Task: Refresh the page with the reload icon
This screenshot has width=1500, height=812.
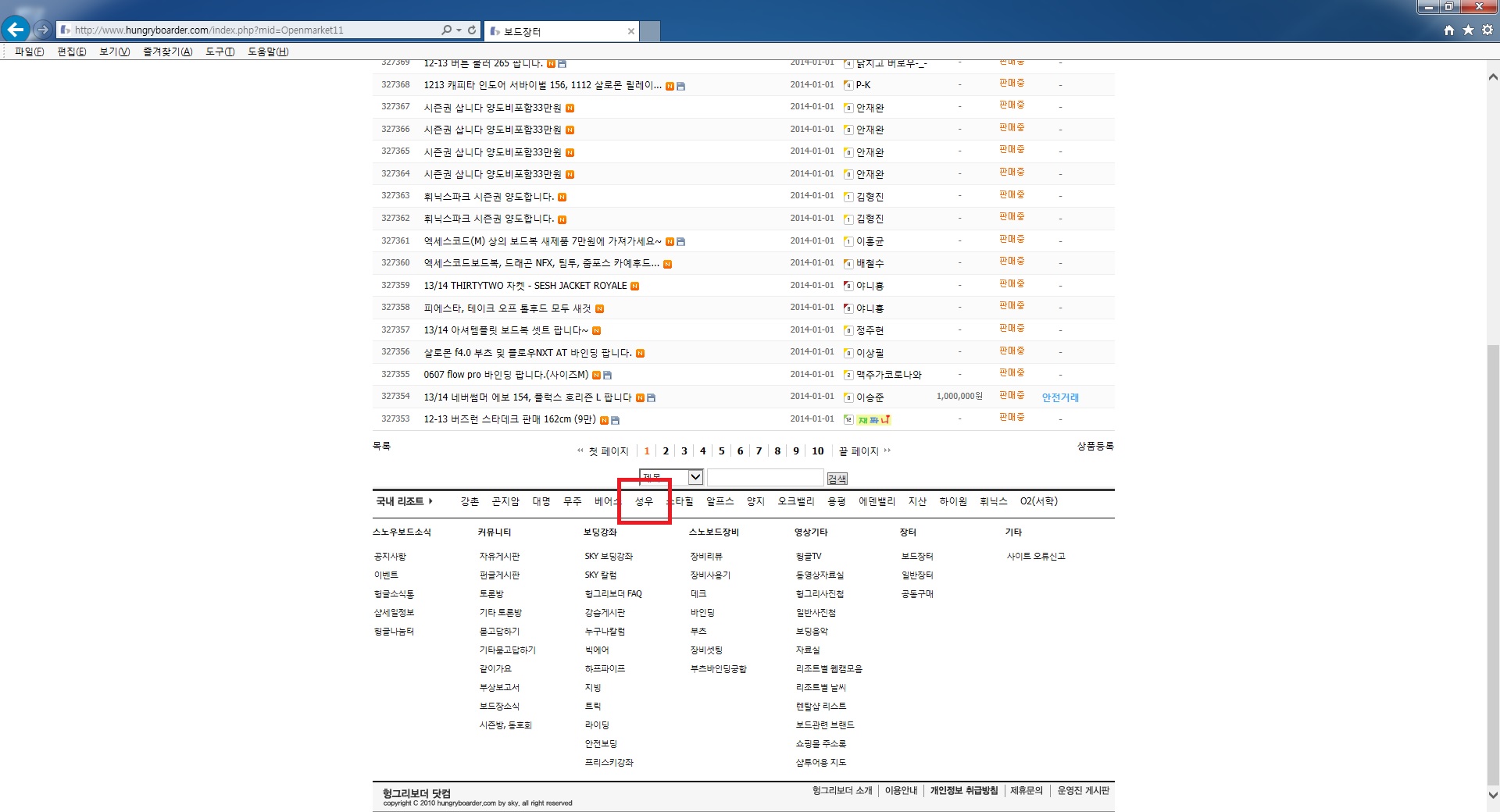Action: [x=472, y=30]
